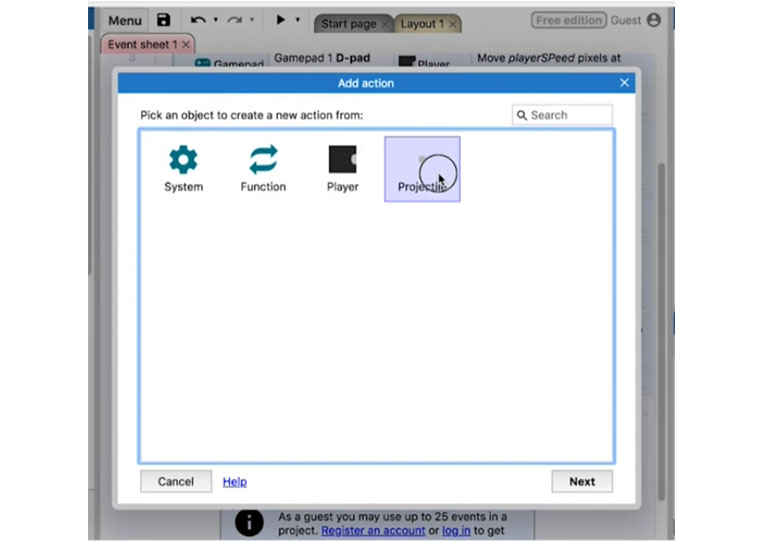Click the Move playerSPeed pixels action text
Screen dimensions: 763x541
coord(549,58)
